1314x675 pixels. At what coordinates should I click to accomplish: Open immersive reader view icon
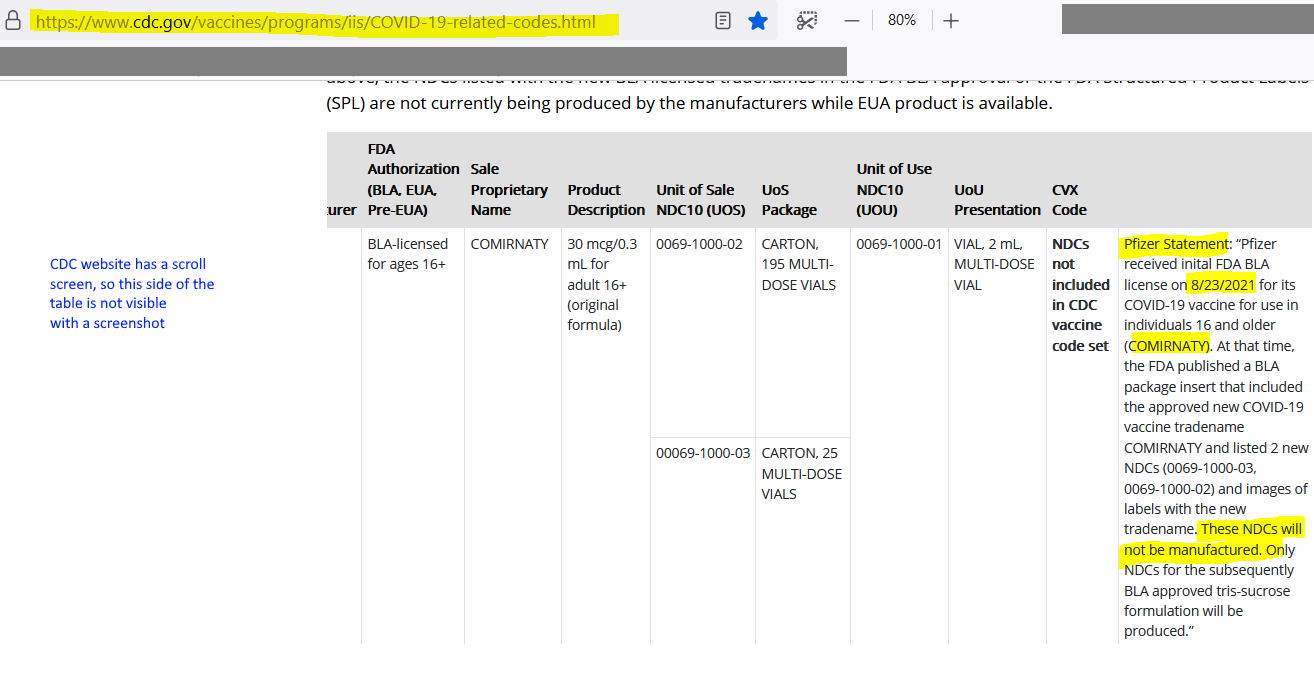point(723,20)
